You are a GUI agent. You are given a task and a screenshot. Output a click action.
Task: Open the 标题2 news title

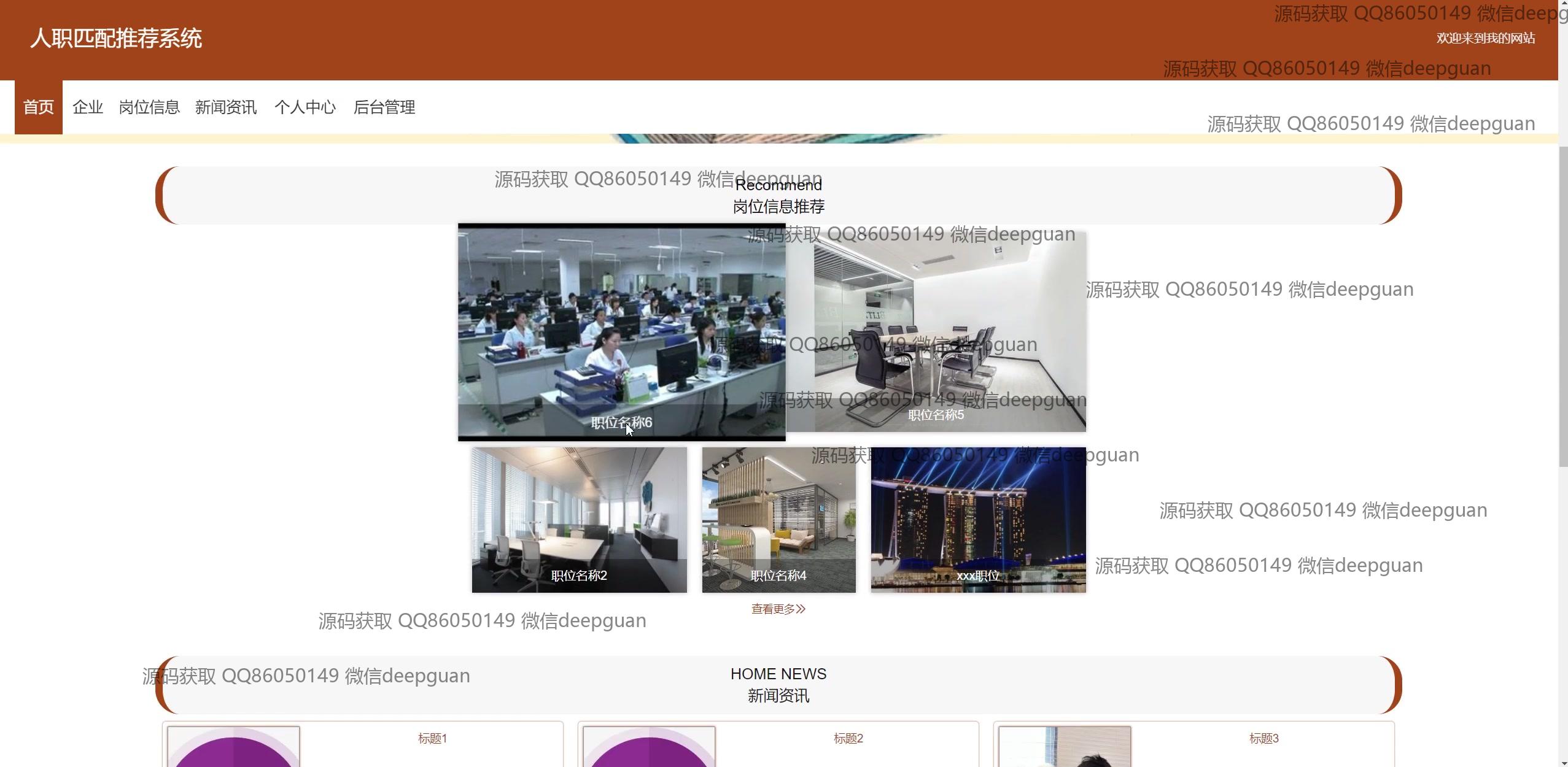coord(848,738)
